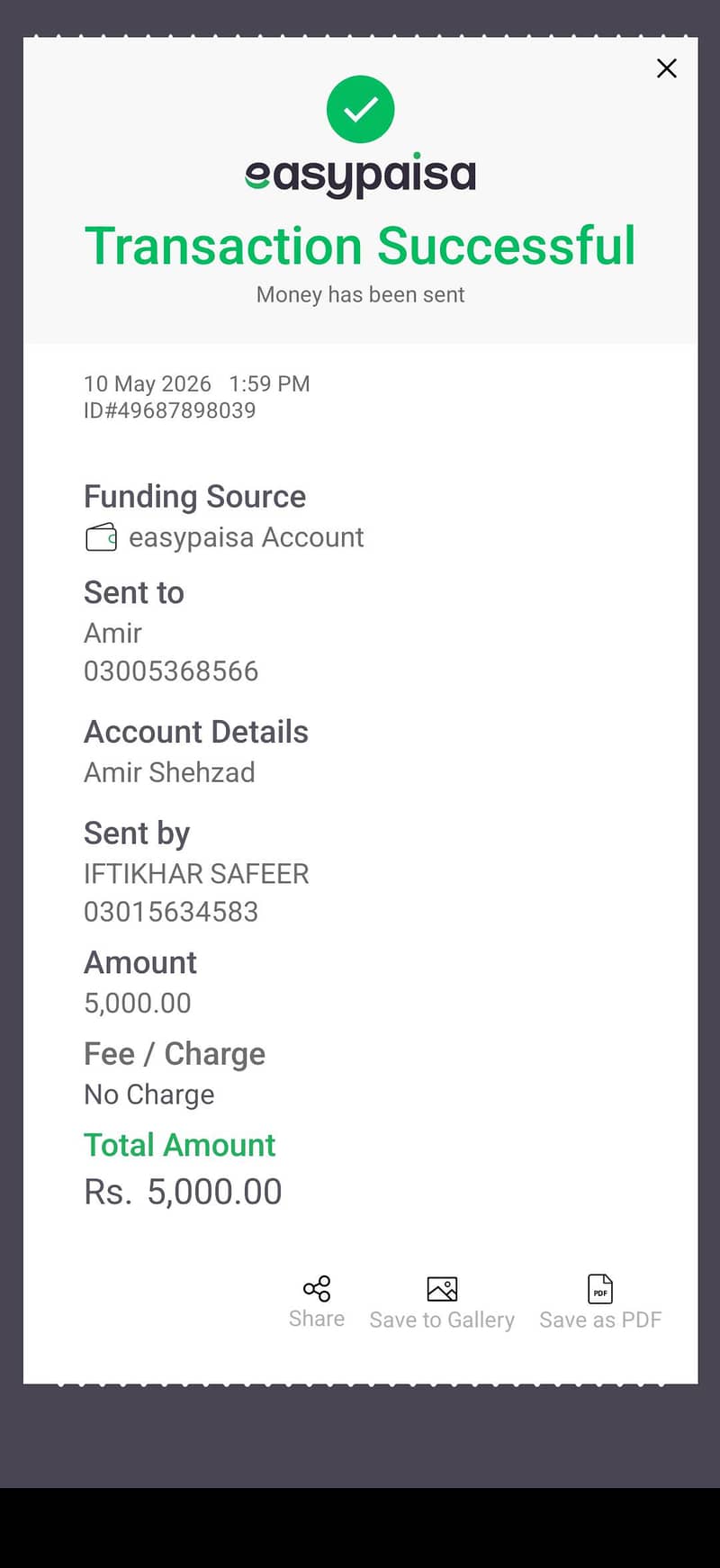720x1568 pixels.
Task: Tap the Save as PDF label
Action: click(x=600, y=1320)
